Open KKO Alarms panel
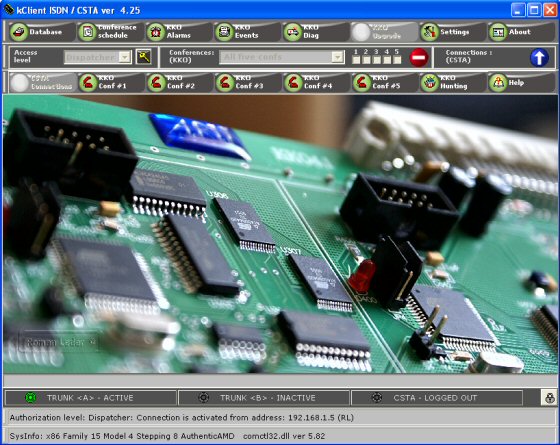This screenshot has height=445, width=560. click(x=178, y=32)
